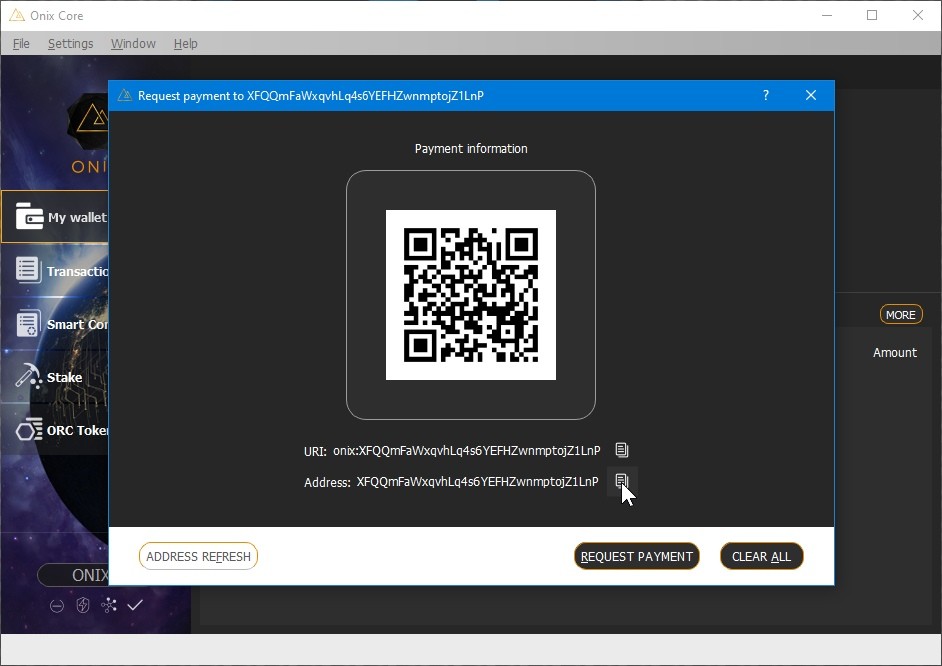Open the dialog's question mark help
The width and height of the screenshot is (942, 666).
tap(766, 95)
